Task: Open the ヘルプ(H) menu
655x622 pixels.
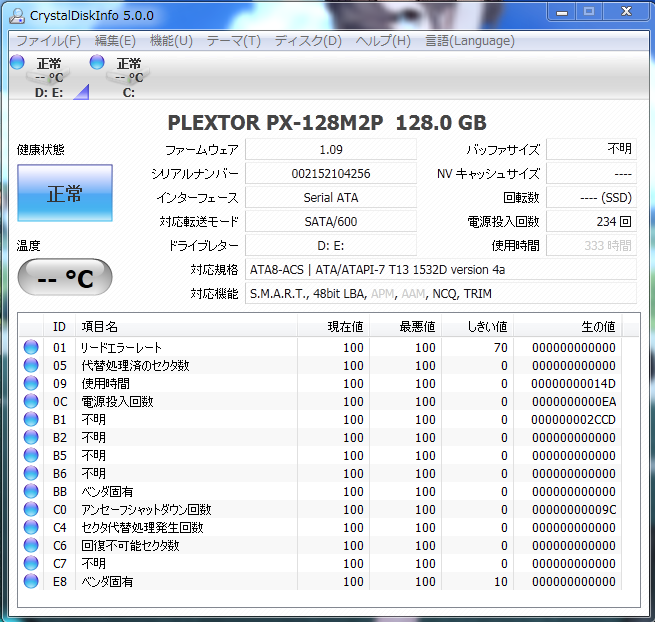Action: point(383,41)
